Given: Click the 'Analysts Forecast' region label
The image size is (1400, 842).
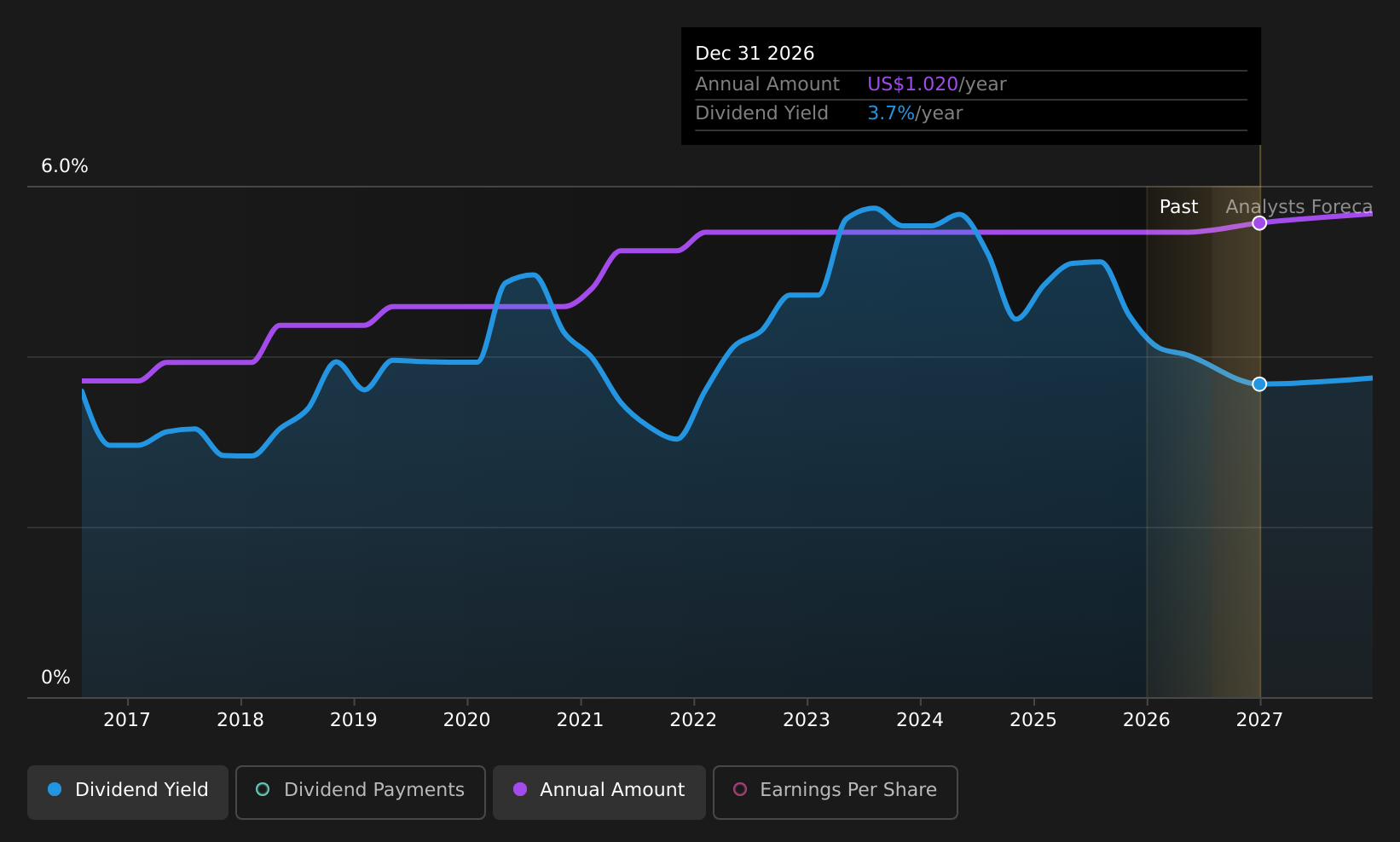Looking at the screenshot, I should [1299, 207].
